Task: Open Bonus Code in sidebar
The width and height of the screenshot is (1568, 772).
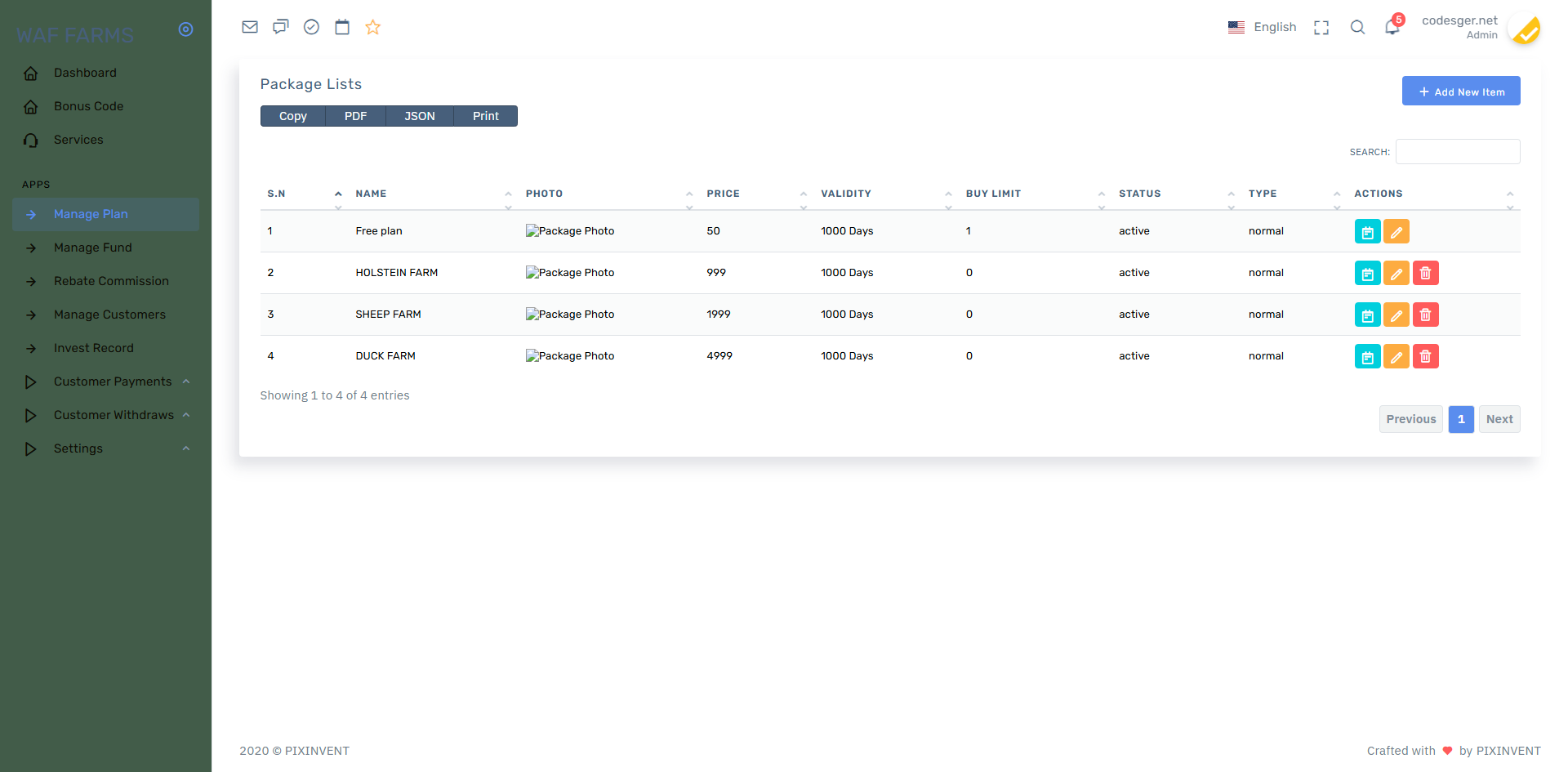Action: click(105, 106)
